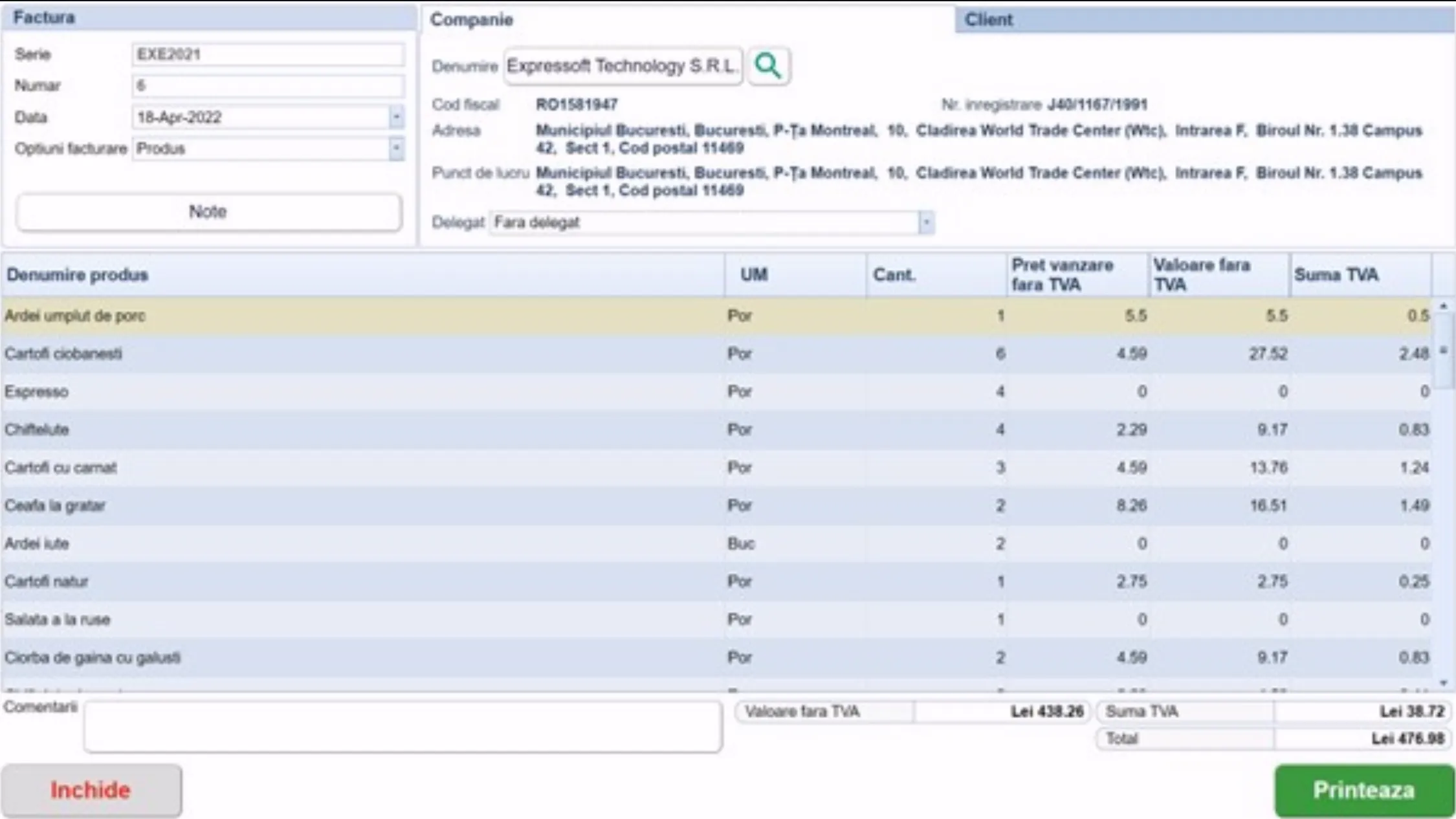Switch to the Client tab
The width and height of the screenshot is (1456, 819).
click(1204, 19)
